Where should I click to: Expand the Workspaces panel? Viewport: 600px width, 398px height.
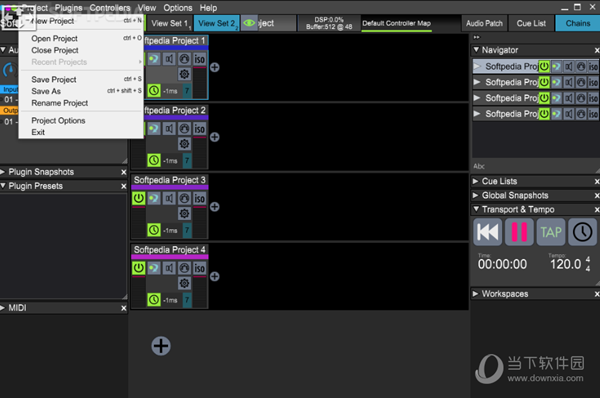click(476, 294)
